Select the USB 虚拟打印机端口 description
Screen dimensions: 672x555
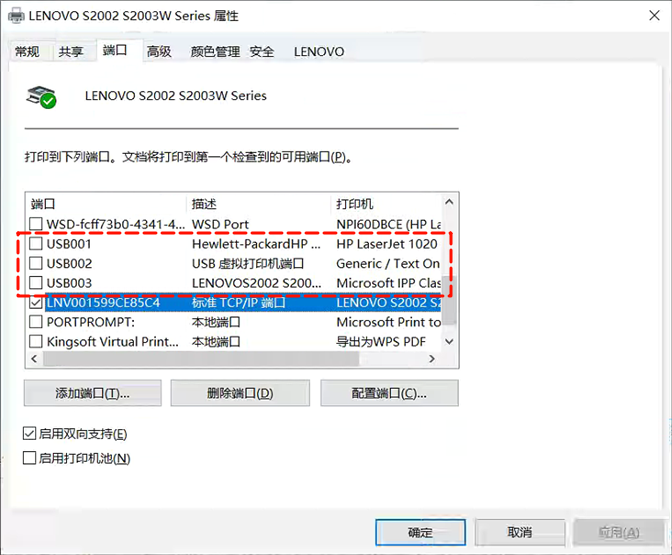click(x=248, y=264)
